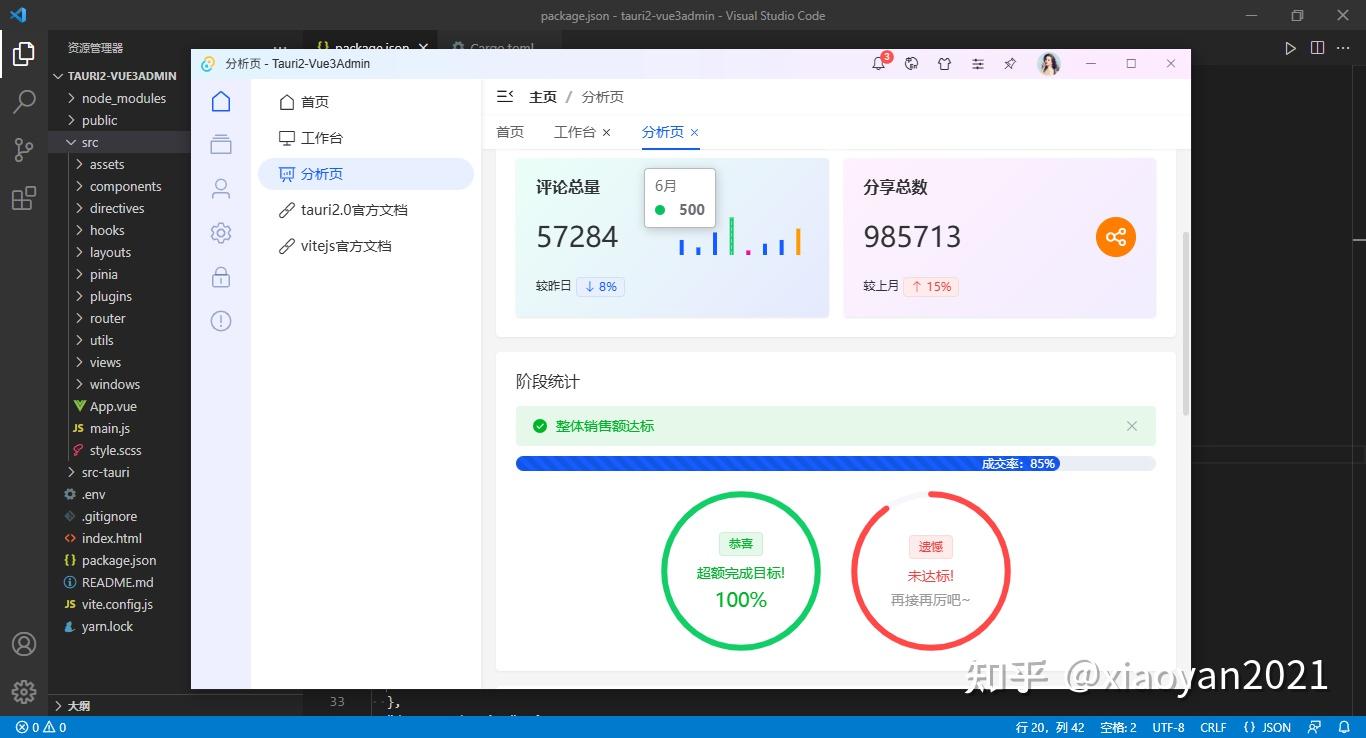Image resolution: width=1366 pixels, height=738 pixels.
Task: Click the orange share icon on 分享总数 card
Action: [x=1115, y=237]
